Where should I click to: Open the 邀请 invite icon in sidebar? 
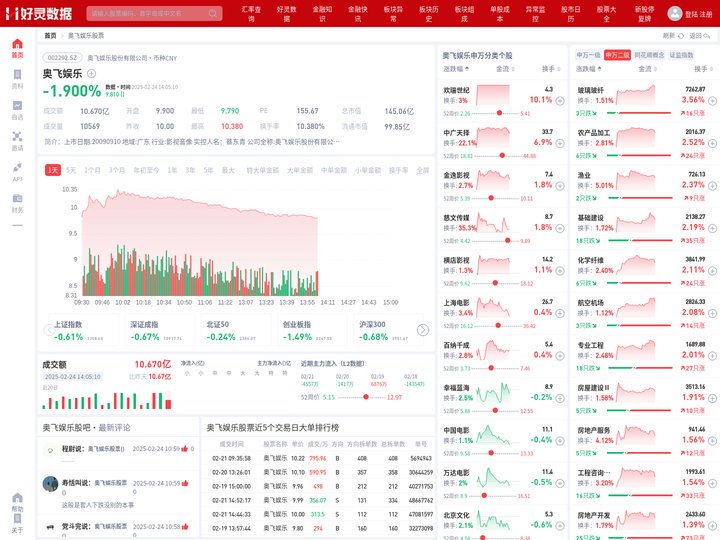point(17,136)
